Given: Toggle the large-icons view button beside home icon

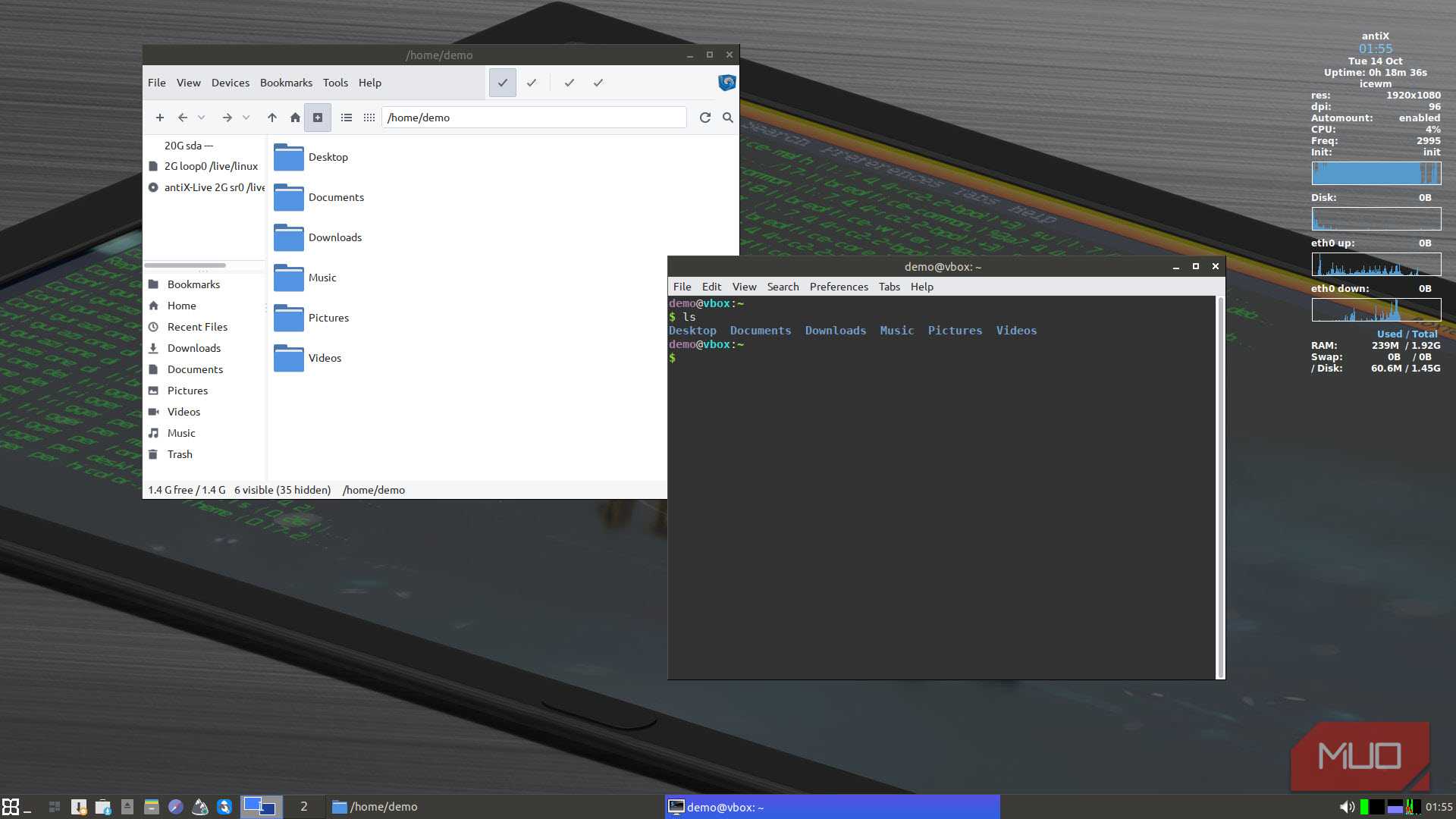Looking at the screenshot, I should pos(318,118).
